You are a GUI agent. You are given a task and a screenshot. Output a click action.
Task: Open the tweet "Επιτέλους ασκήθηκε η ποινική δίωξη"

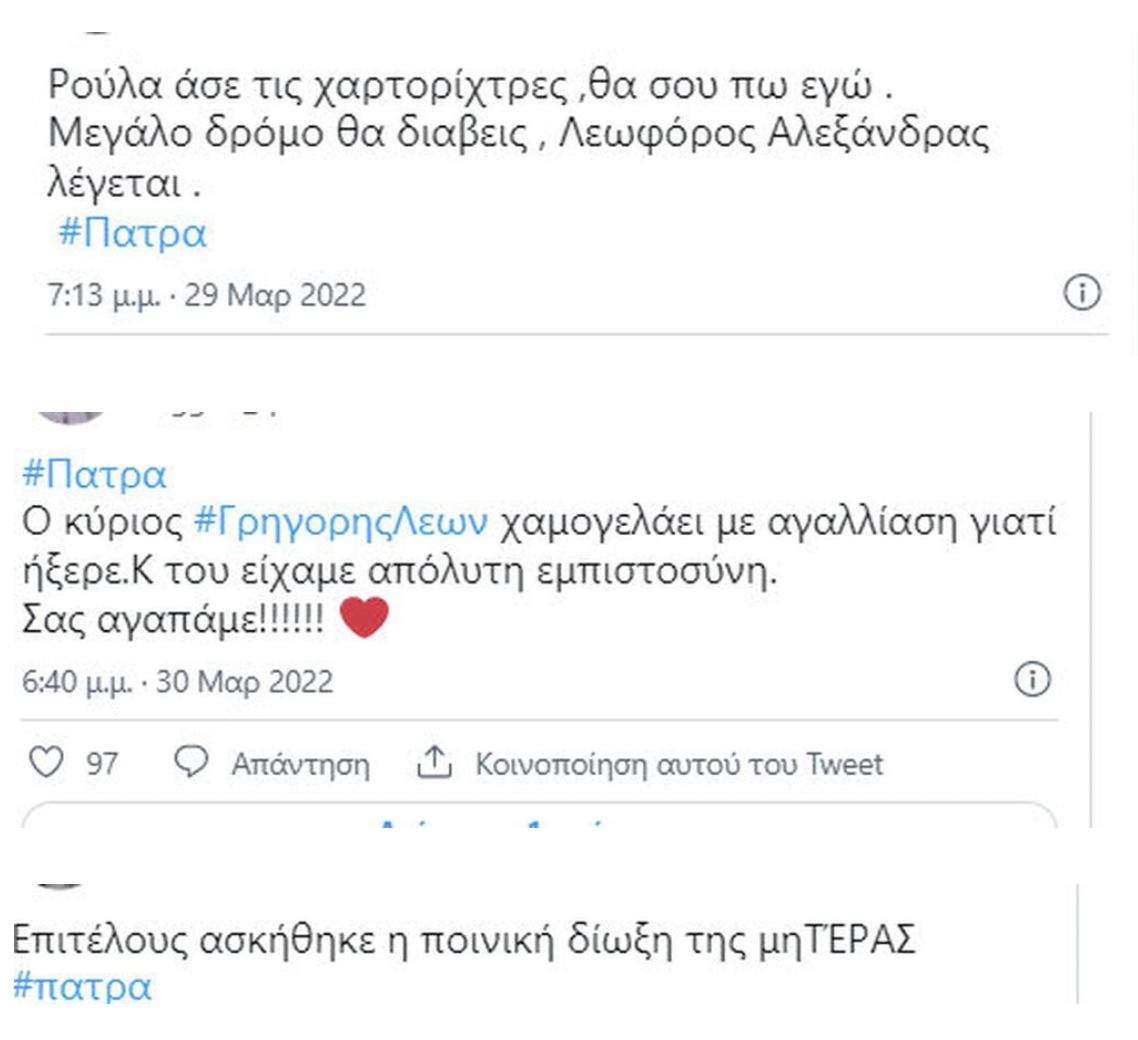pyautogui.click(x=464, y=941)
